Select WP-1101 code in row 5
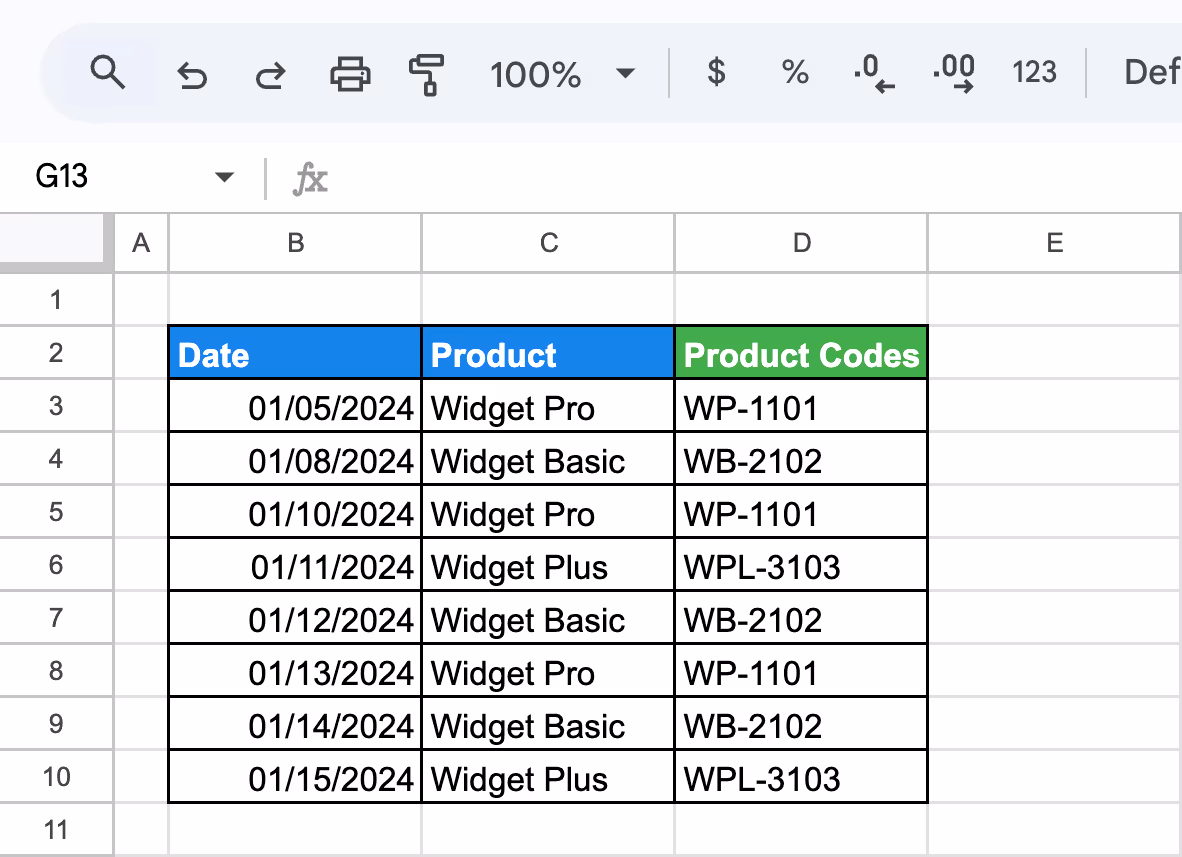 pos(801,513)
